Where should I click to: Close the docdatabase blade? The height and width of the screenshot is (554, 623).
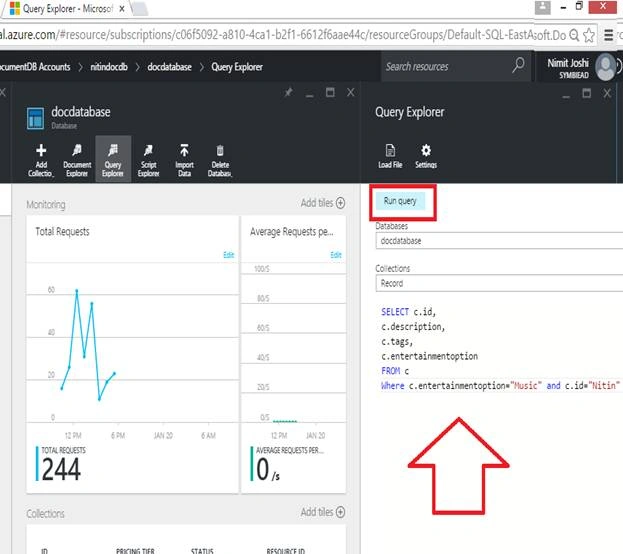point(350,93)
